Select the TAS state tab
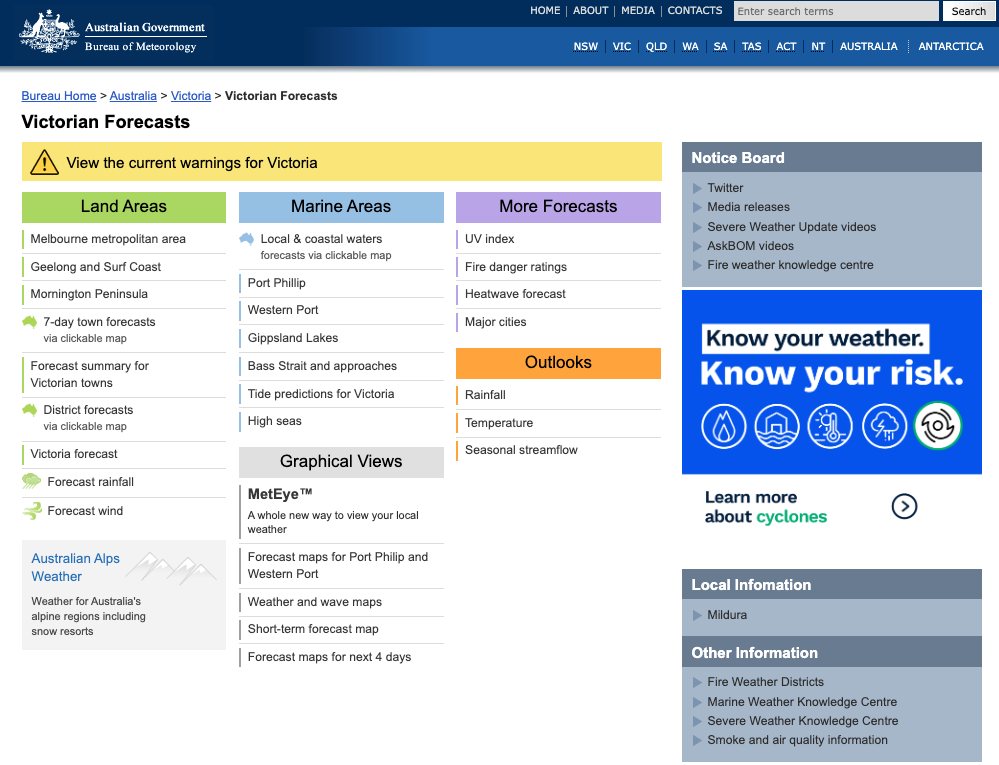Screen dimensions: 999x765 coord(751,46)
